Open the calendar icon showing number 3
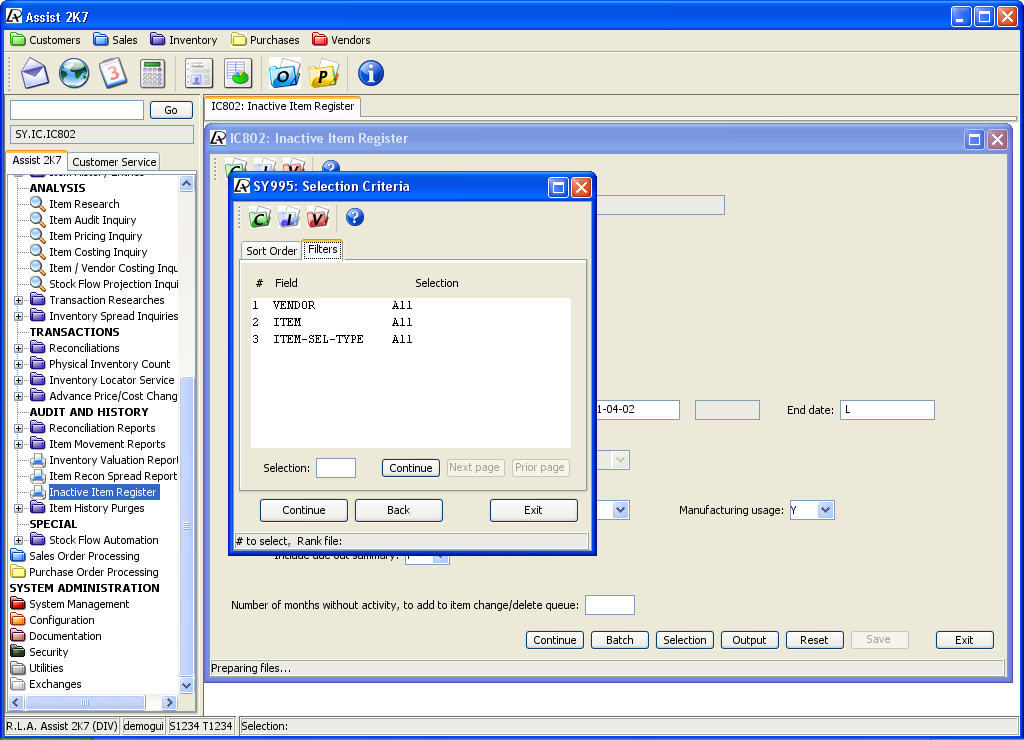Image resolution: width=1024 pixels, height=740 pixels. pos(113,74)
